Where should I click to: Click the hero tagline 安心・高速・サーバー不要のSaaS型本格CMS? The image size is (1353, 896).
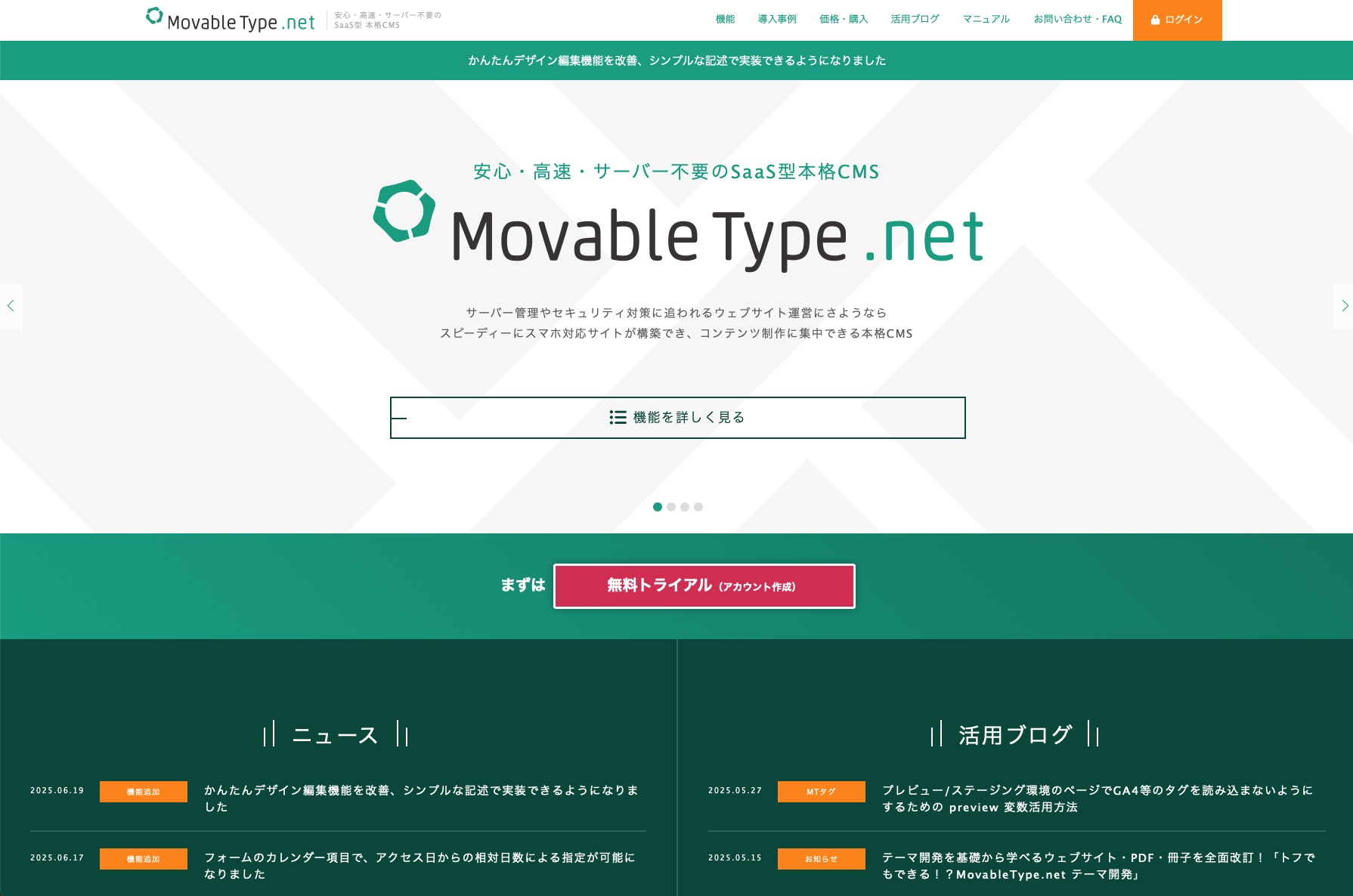coord(676,172)
